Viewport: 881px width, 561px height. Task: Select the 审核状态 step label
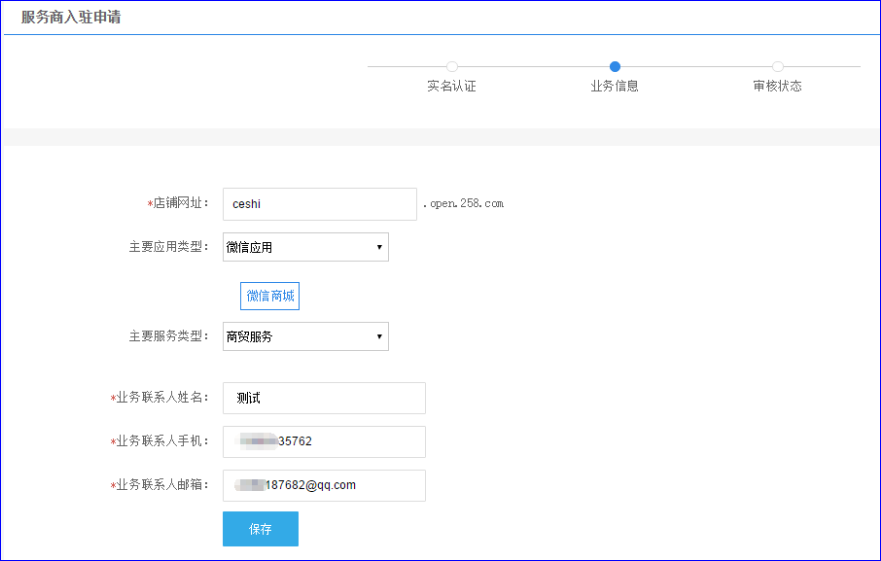[x=778, y=86]
